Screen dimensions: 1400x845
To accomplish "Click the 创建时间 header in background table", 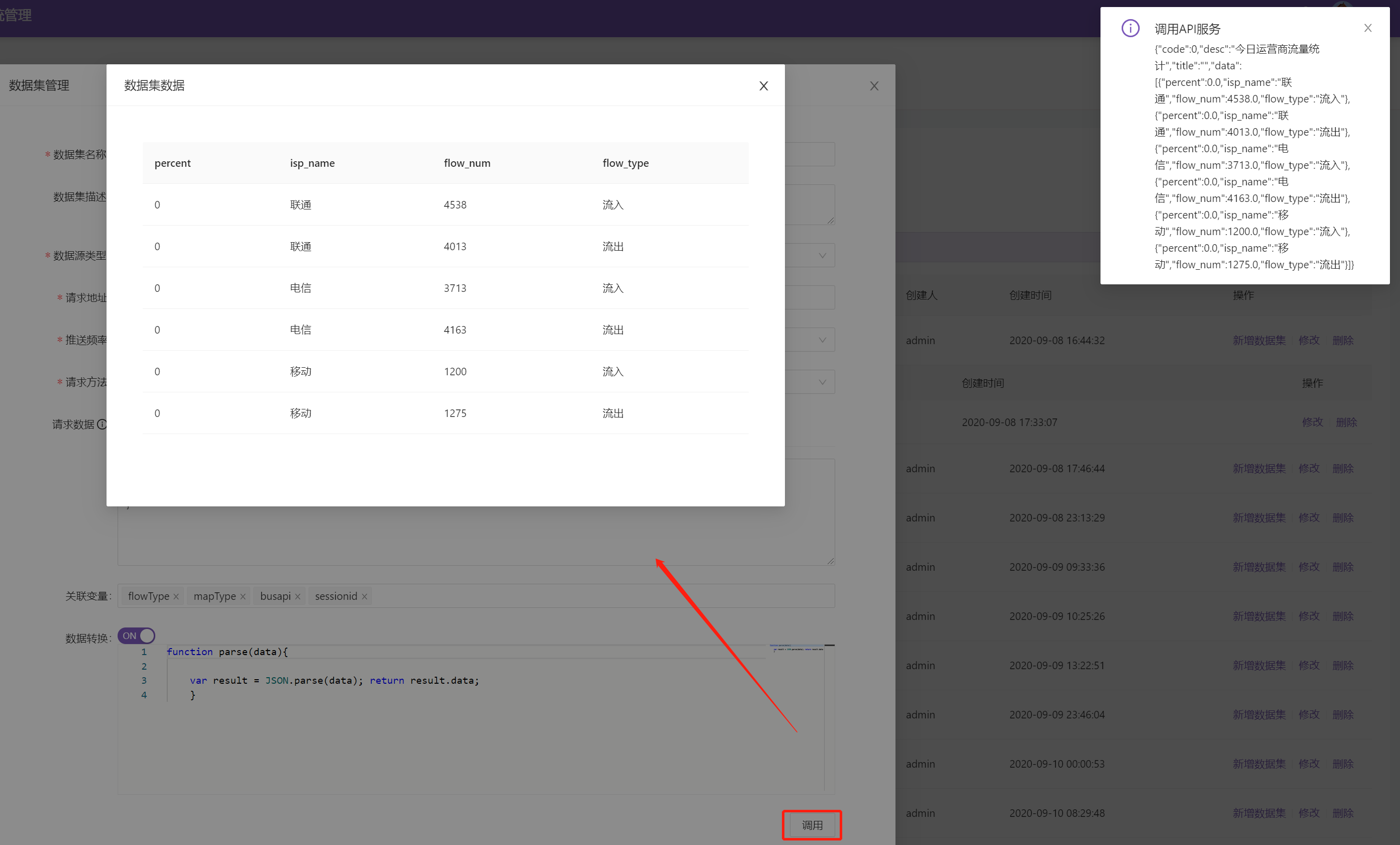I will [1030, 295].
